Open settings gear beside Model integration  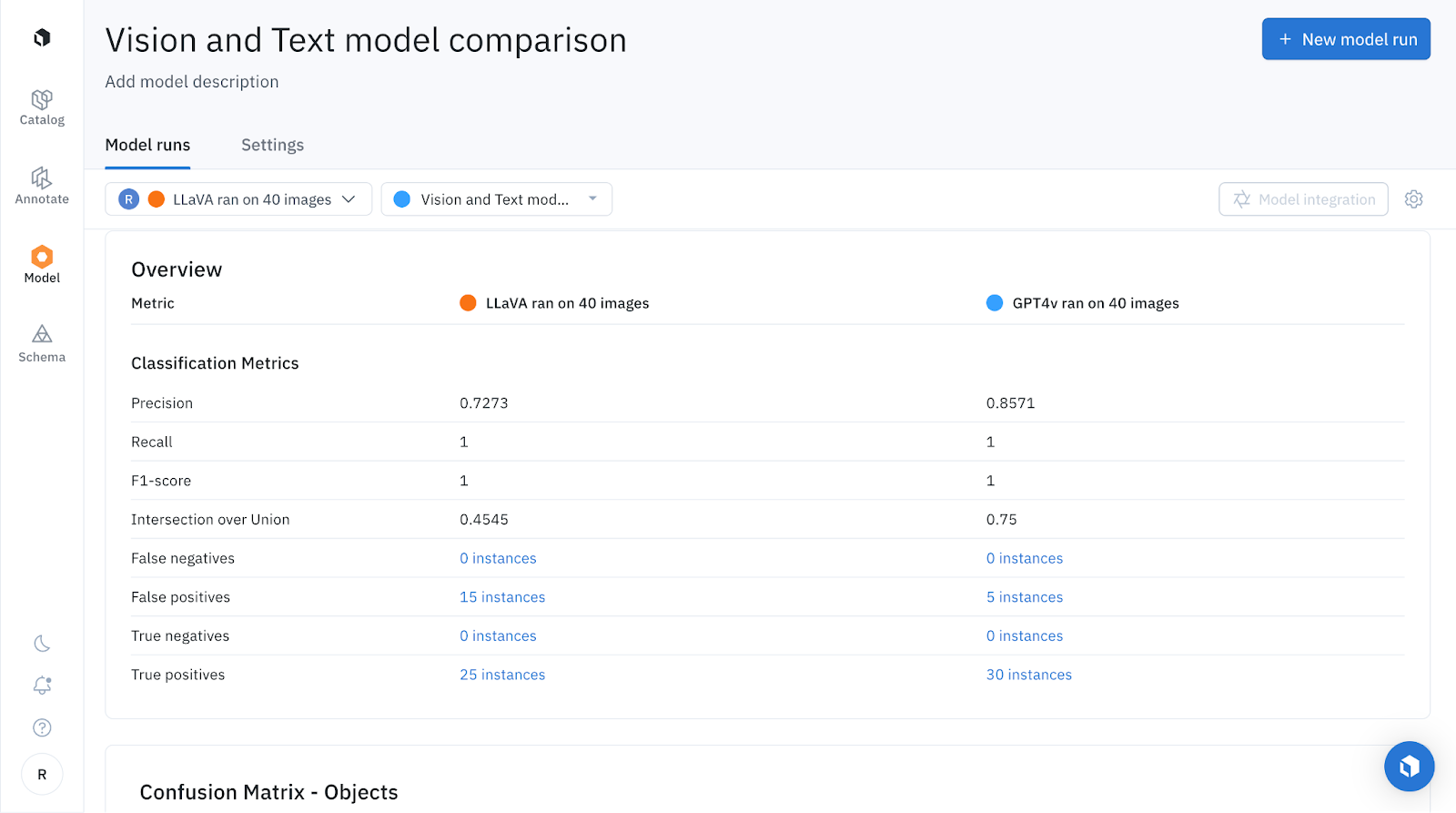[x=1413, y=199]
